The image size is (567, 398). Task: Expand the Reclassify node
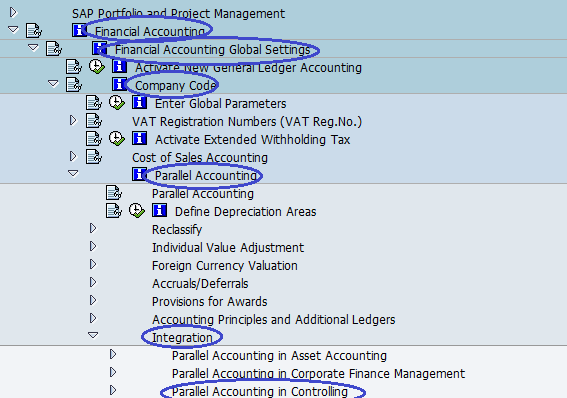pyautogui.click(x=93, y=228)
